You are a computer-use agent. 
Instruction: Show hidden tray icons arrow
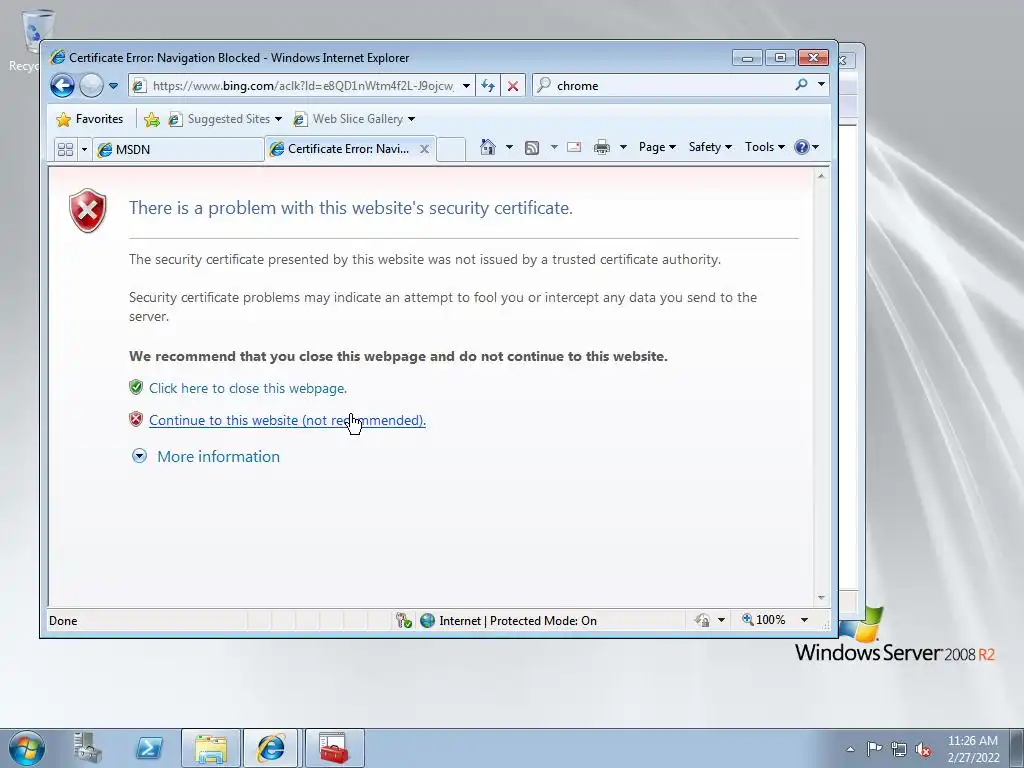[850, 749]
